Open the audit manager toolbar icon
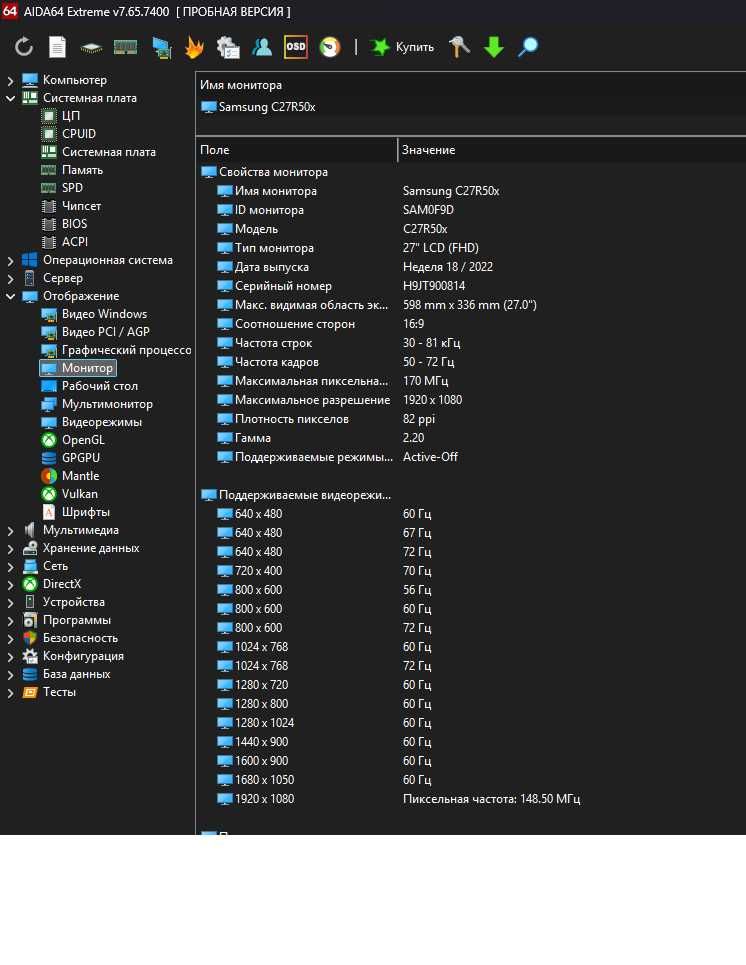 pos(228,47)
